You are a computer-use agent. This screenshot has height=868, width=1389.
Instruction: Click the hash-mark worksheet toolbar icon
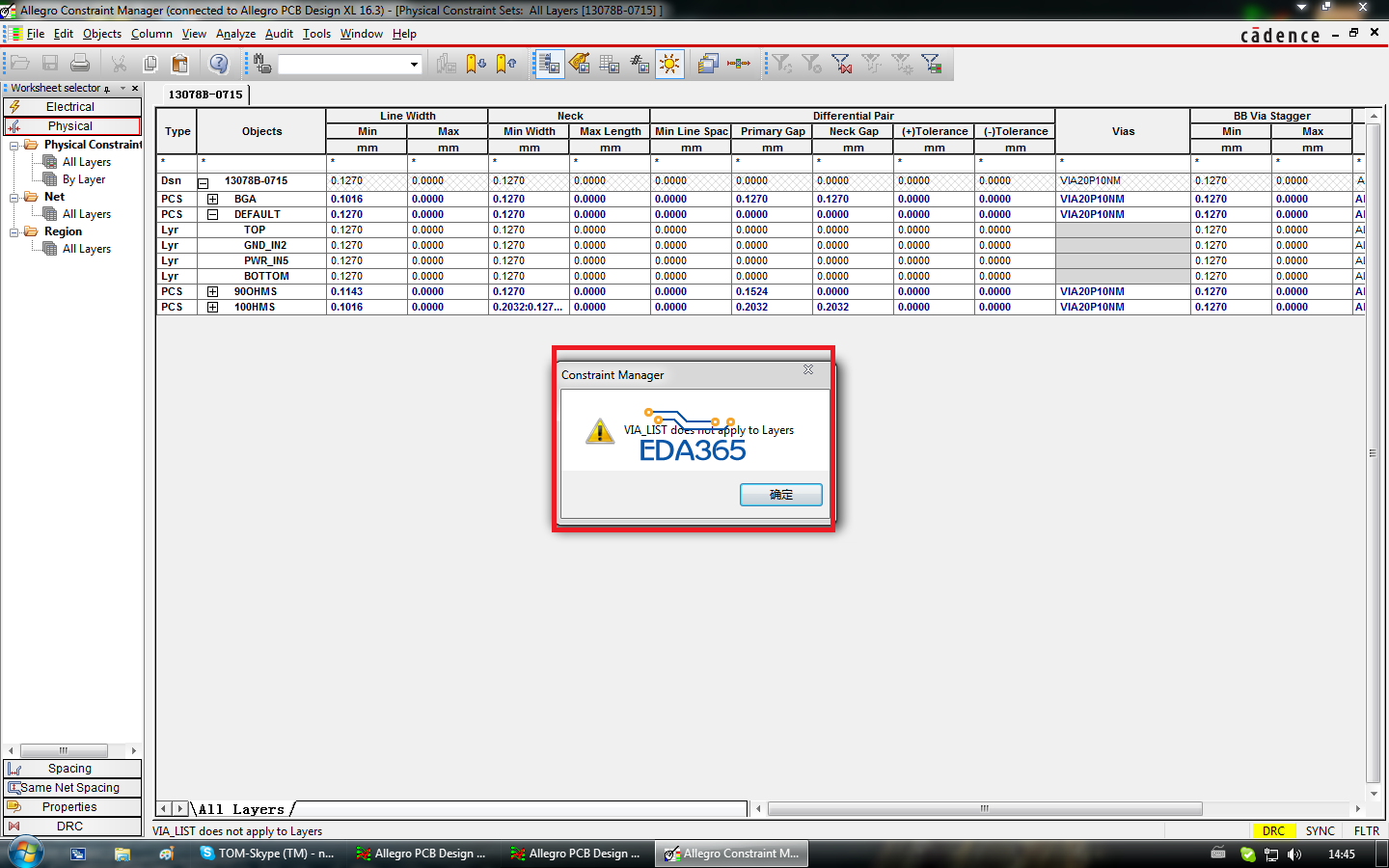point(640,64)
